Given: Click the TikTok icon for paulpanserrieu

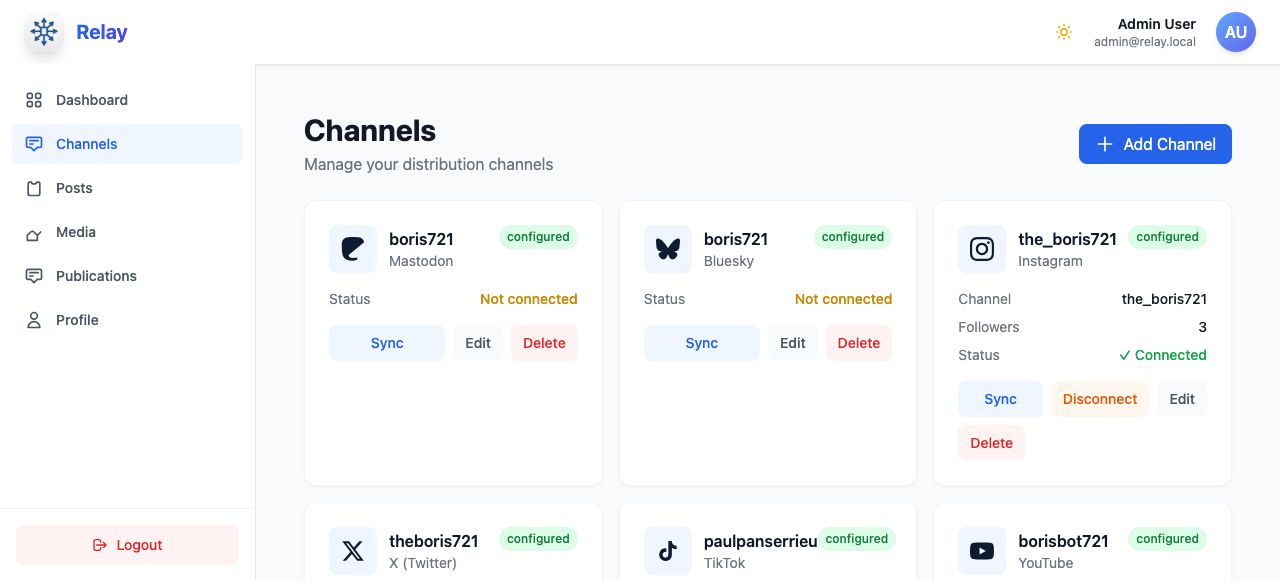Looking at the screenshot, I should tap(668, 551).
